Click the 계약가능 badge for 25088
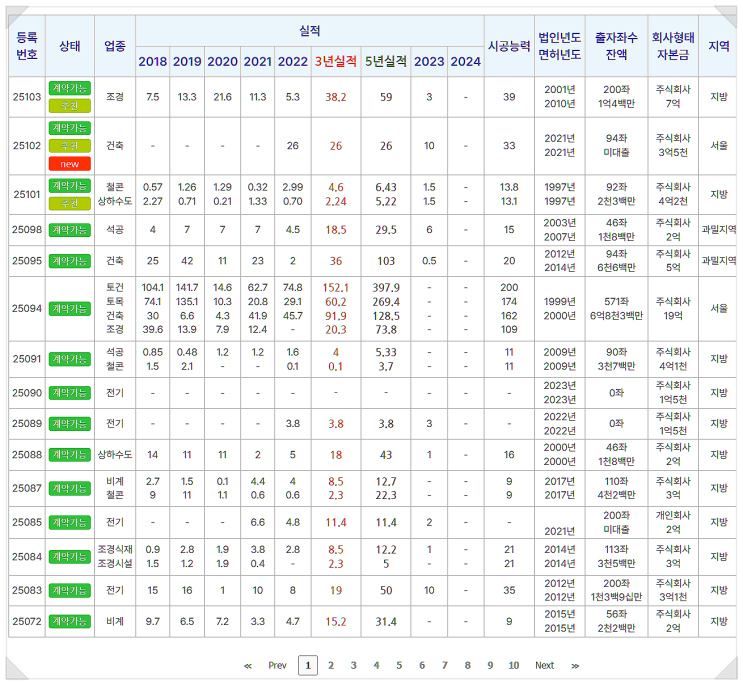743x685 pixels. [x=70, y=455]
